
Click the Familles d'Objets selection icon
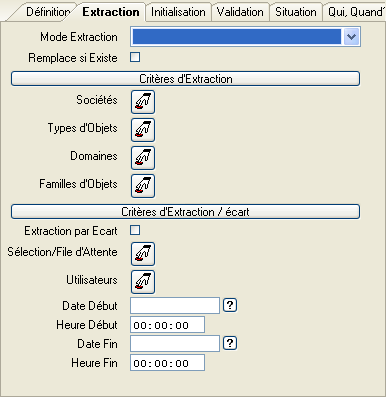click(143, 186)
